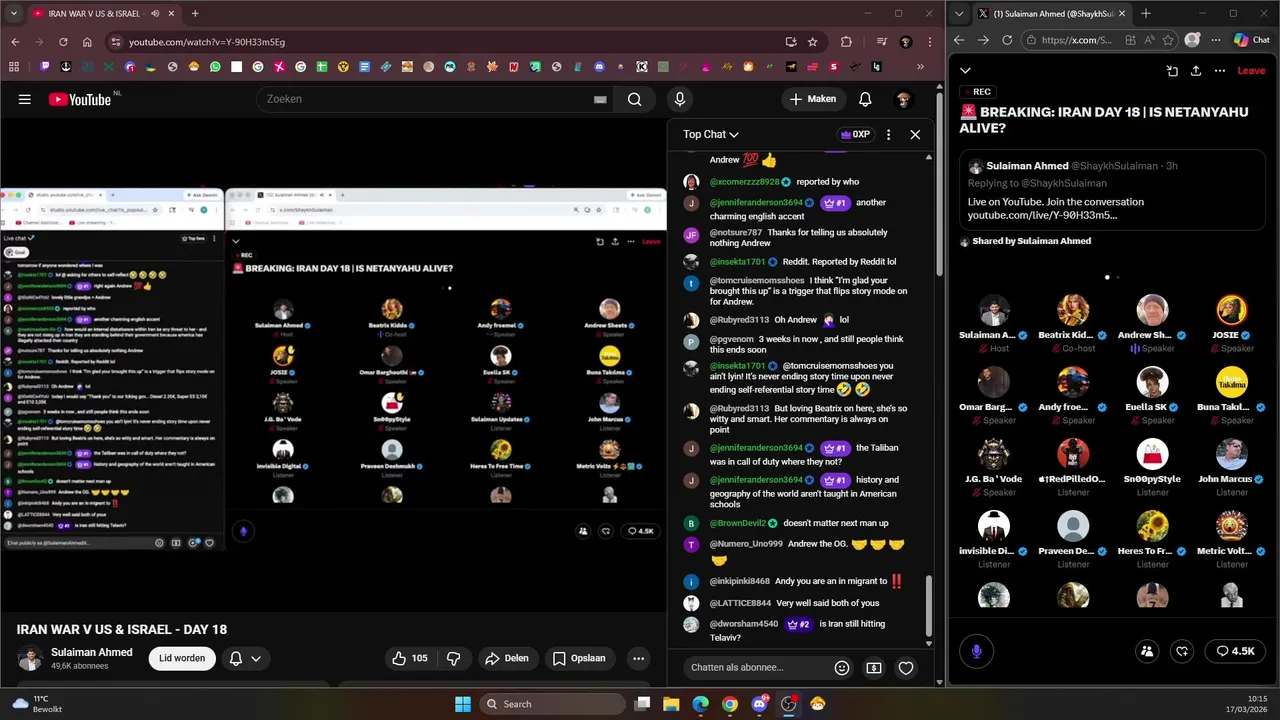The width and height of the screenshot is (1280, 720).
Task: Open Beatrix Kiddo co-host avatar in X Space
Action: click(1073, 310)
